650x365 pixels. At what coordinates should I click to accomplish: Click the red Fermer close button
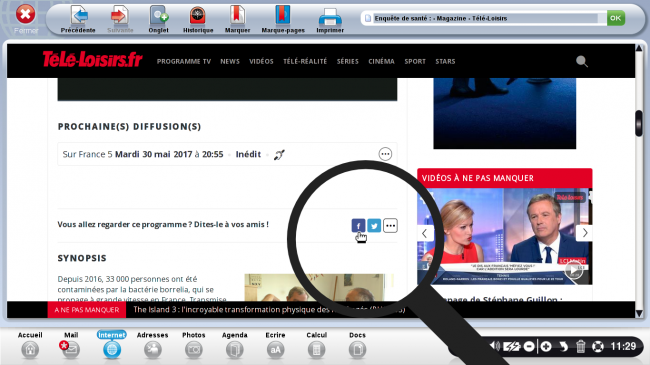pyautogui.click(x=25, y=15)
